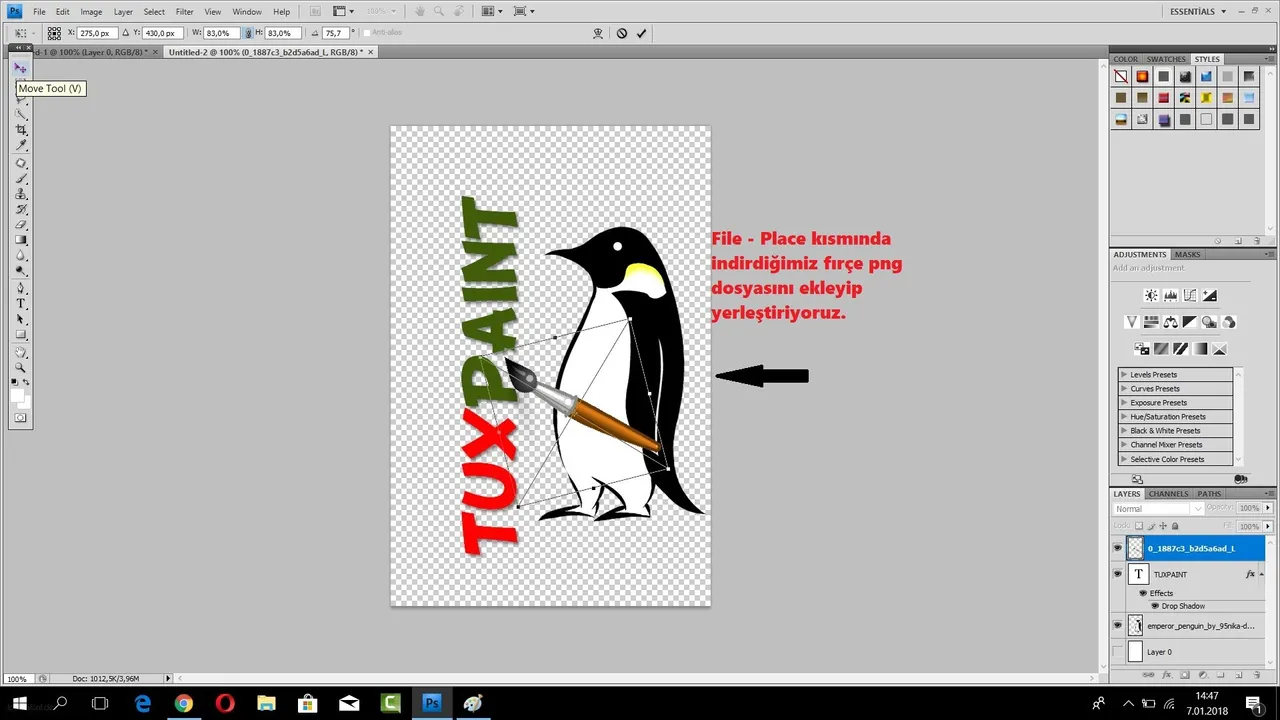Select the Clone Stamp tool
1280x720 pixels.
coord(20,195)
